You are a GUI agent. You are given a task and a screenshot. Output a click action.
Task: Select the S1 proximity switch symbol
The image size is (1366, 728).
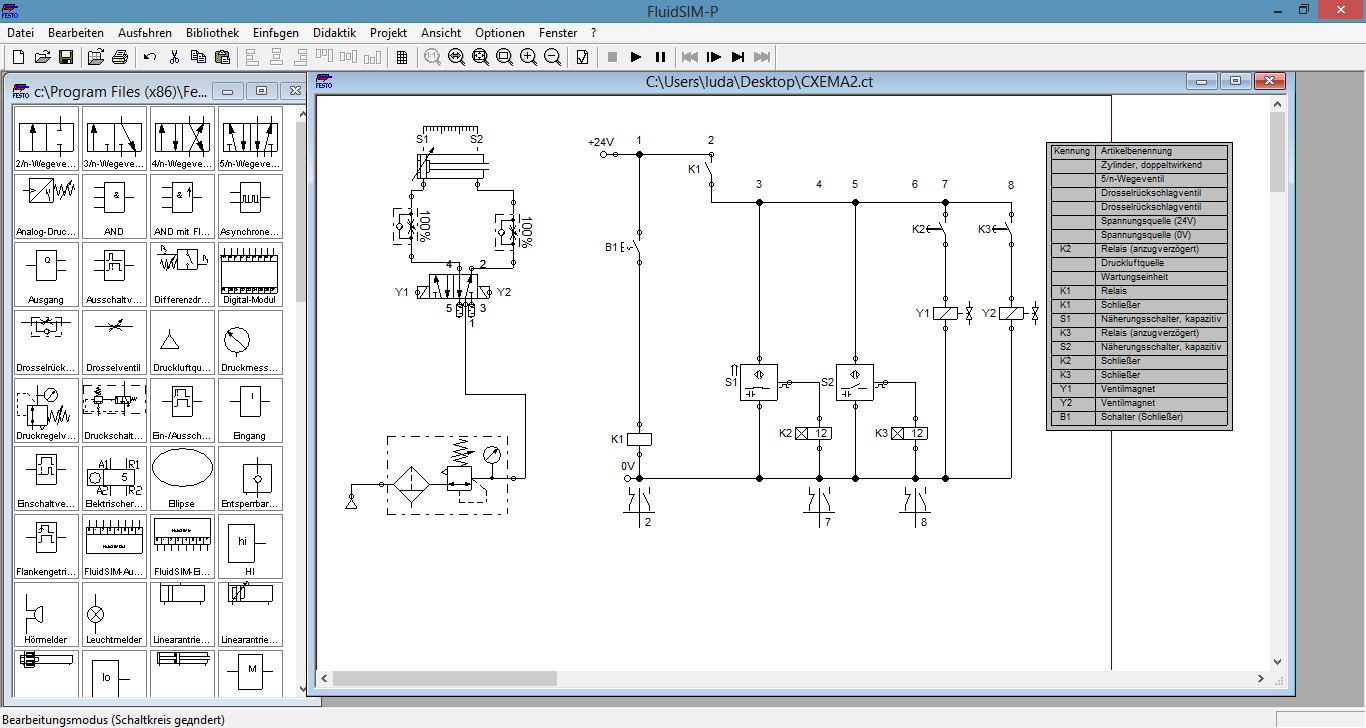tap(760, 382)
